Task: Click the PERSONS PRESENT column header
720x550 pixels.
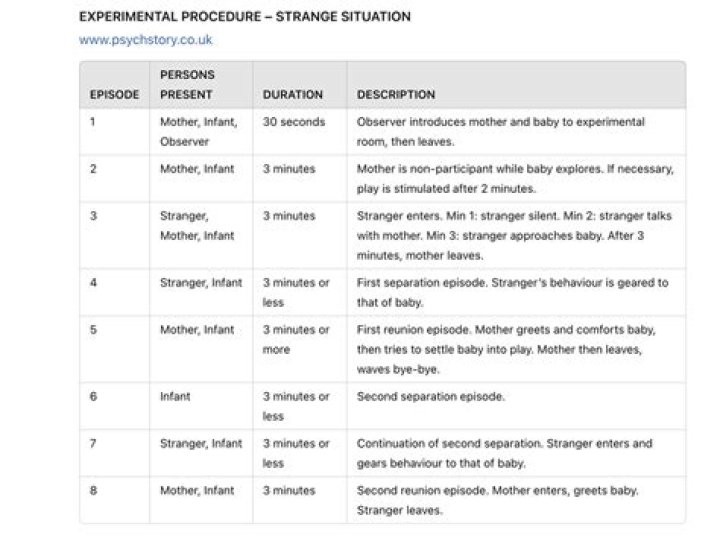Action: (187, 84)
